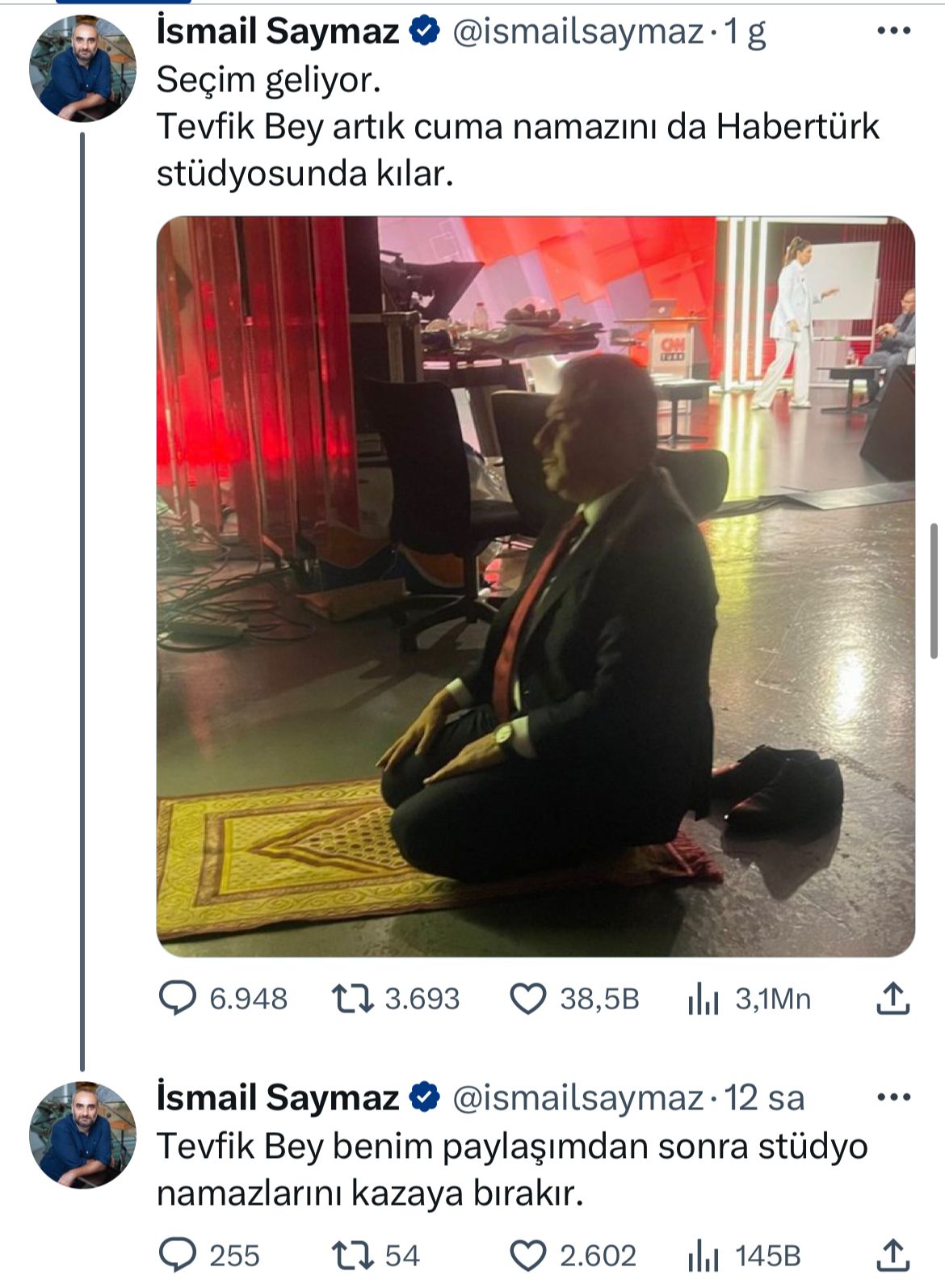Open the "12 sa" timestamp link
This screenshot has width=945, height=1288.
pos(764,1097)
